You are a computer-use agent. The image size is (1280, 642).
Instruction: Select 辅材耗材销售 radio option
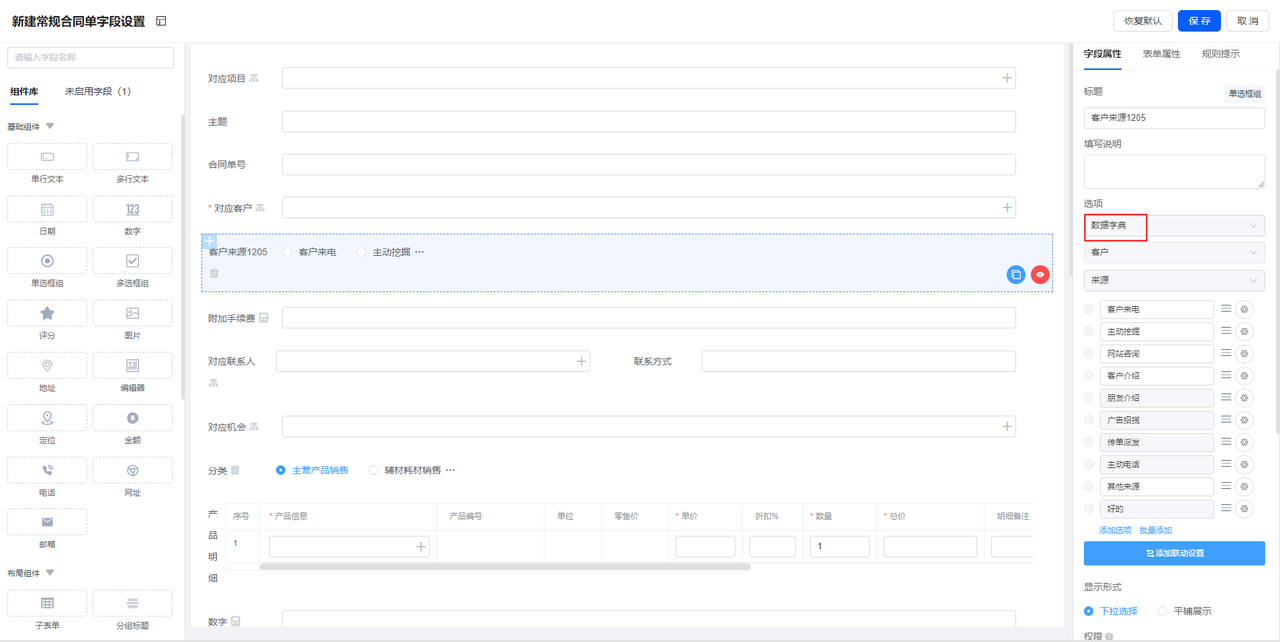pyautogui.click(x=374, y=470)
